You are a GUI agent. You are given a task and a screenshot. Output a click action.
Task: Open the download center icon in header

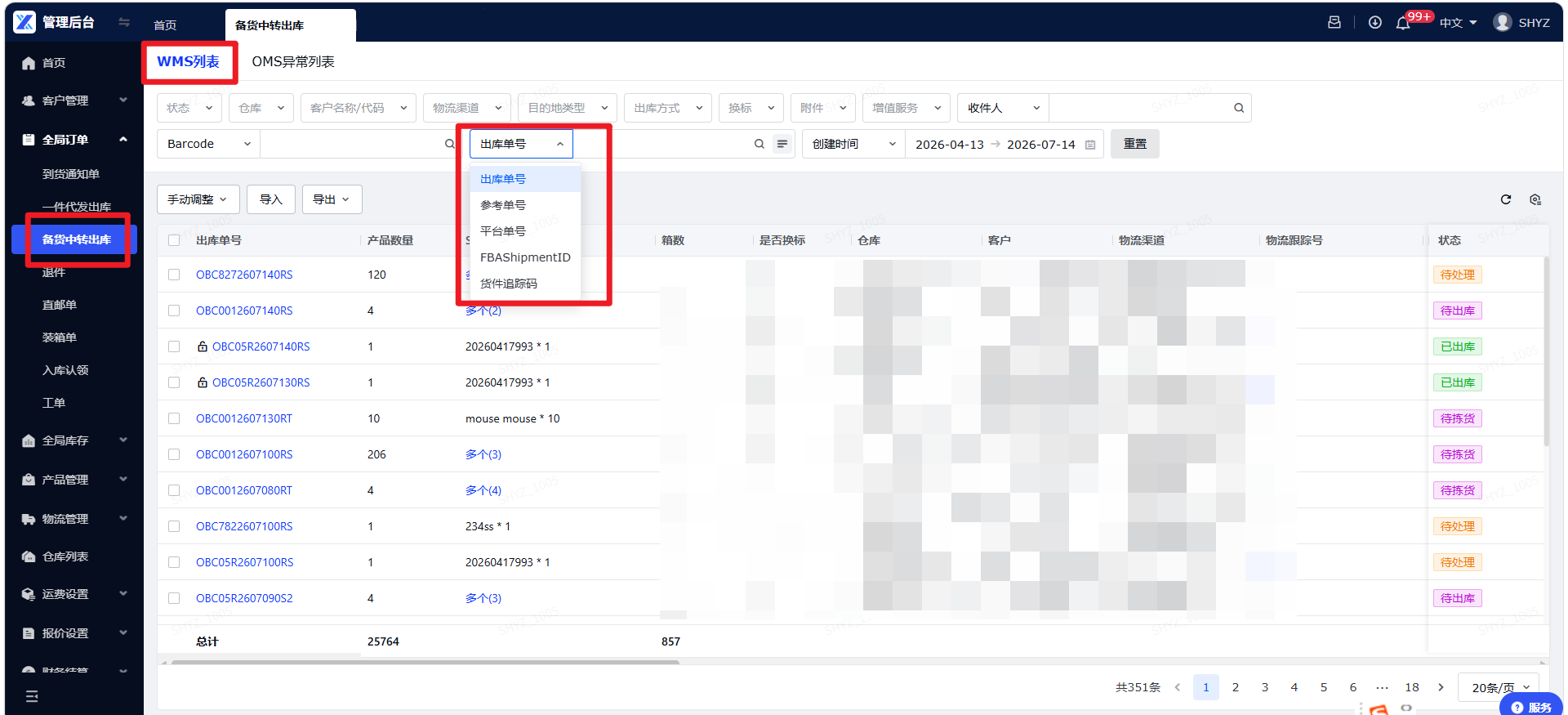pyautogui.click(x=1375, y=23)
